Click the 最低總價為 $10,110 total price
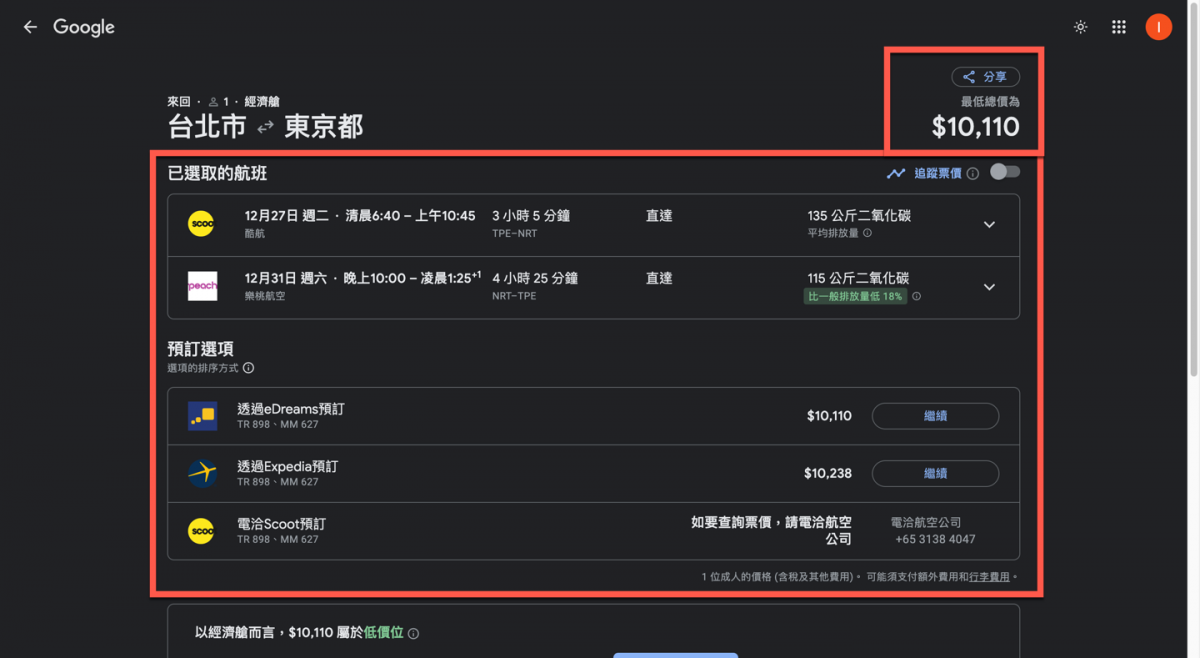 [975, 127]
